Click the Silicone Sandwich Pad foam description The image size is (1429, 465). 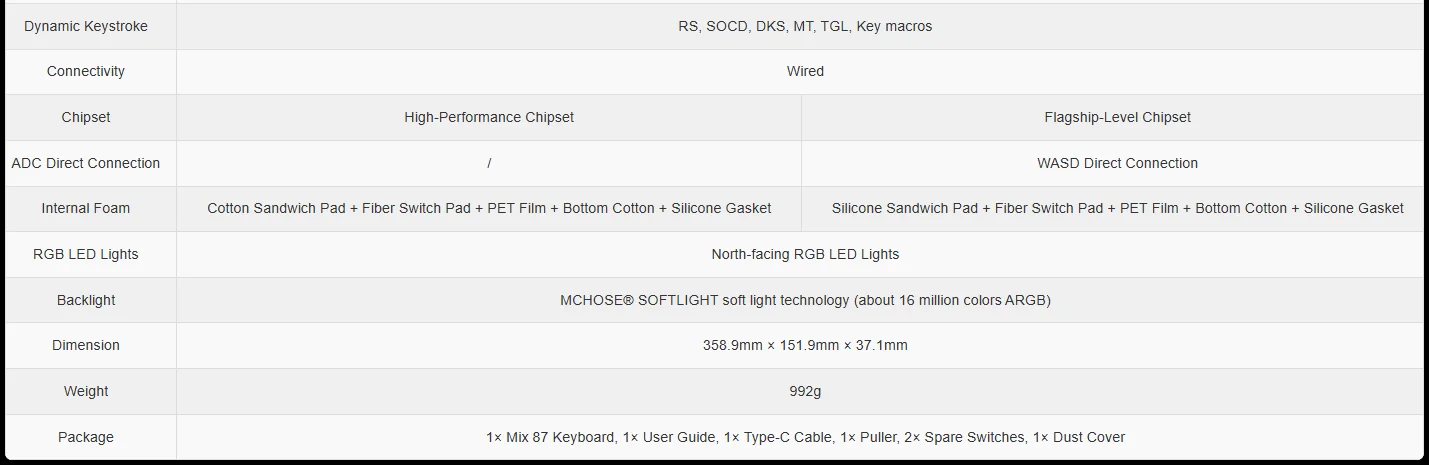coord(1117,209)
